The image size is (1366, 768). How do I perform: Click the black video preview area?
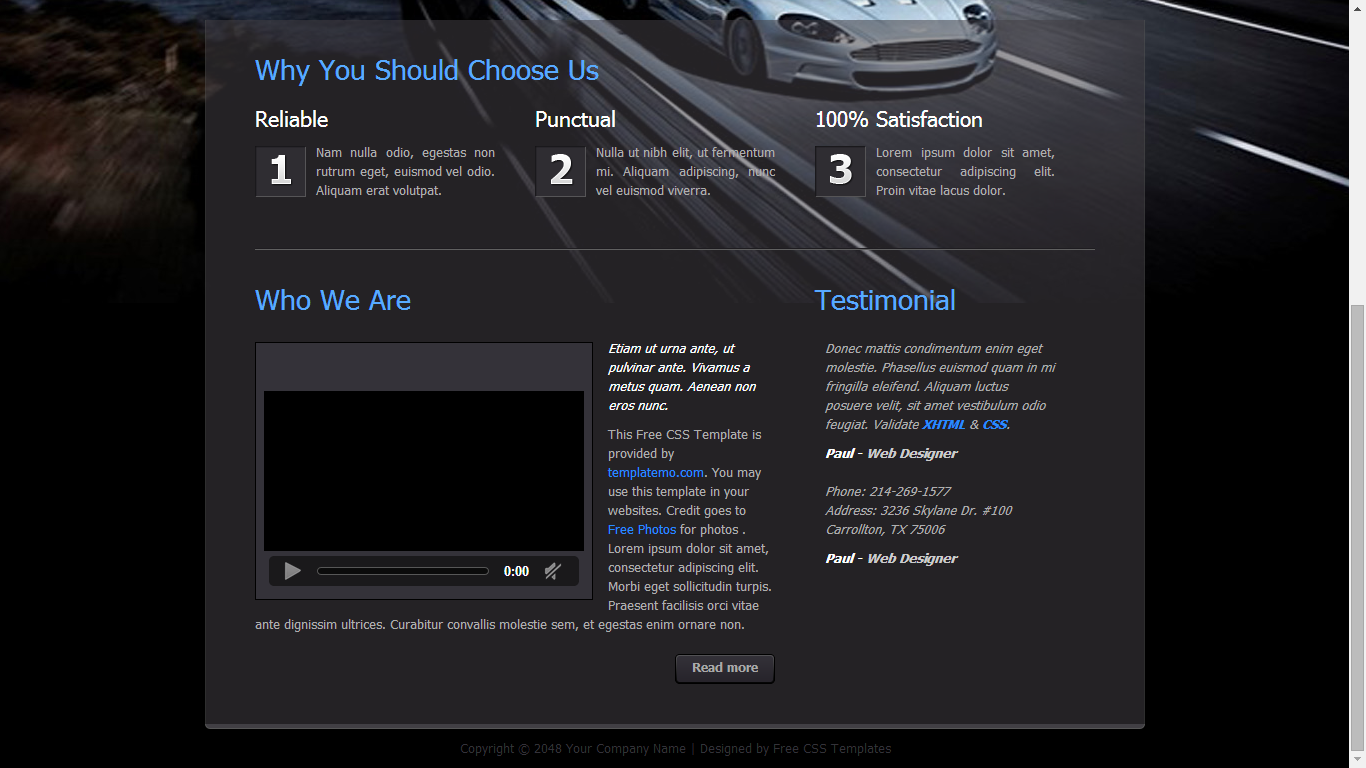tap(423, 470)
